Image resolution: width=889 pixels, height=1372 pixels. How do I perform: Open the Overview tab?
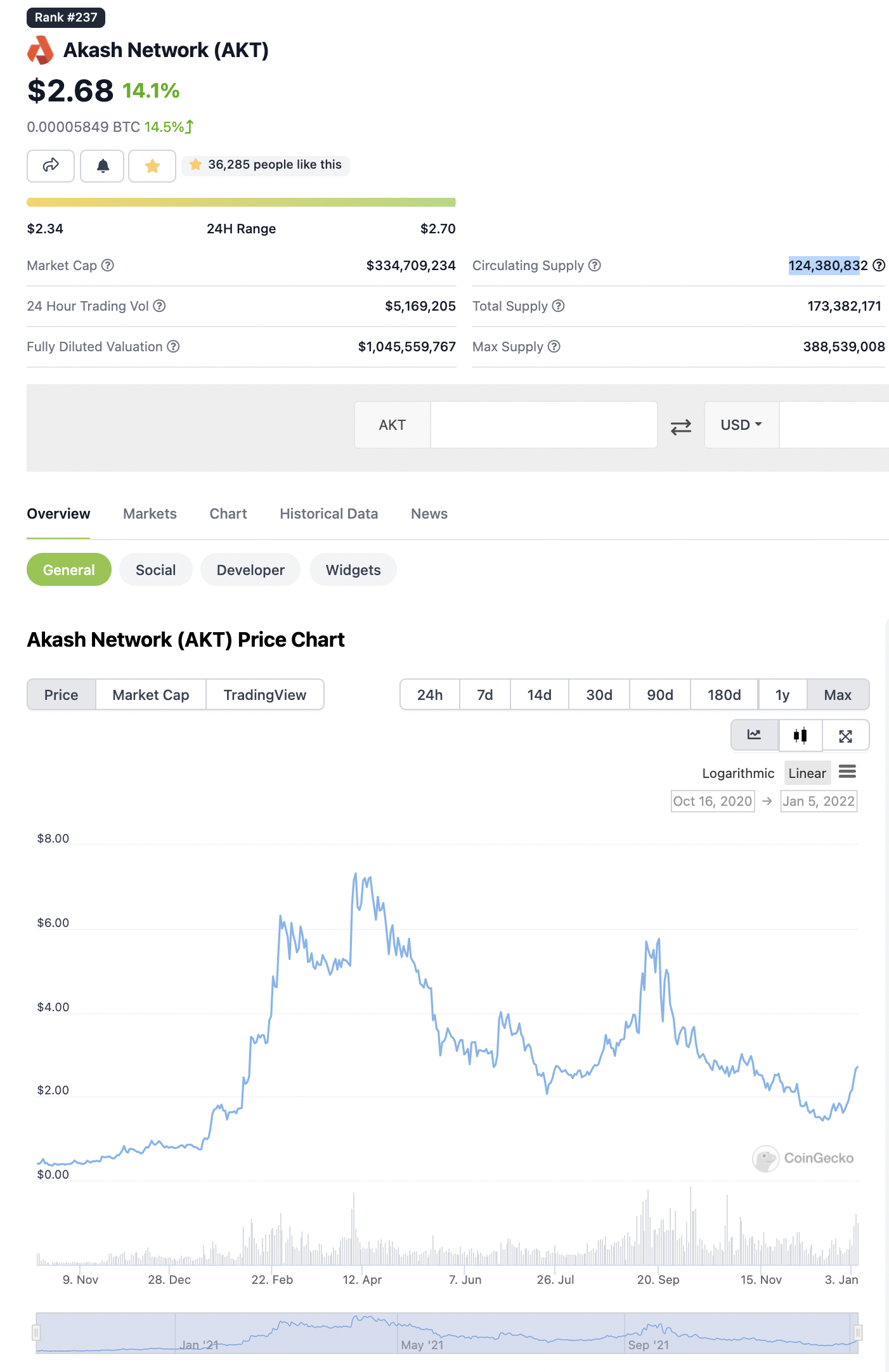(x=58, y=514)
